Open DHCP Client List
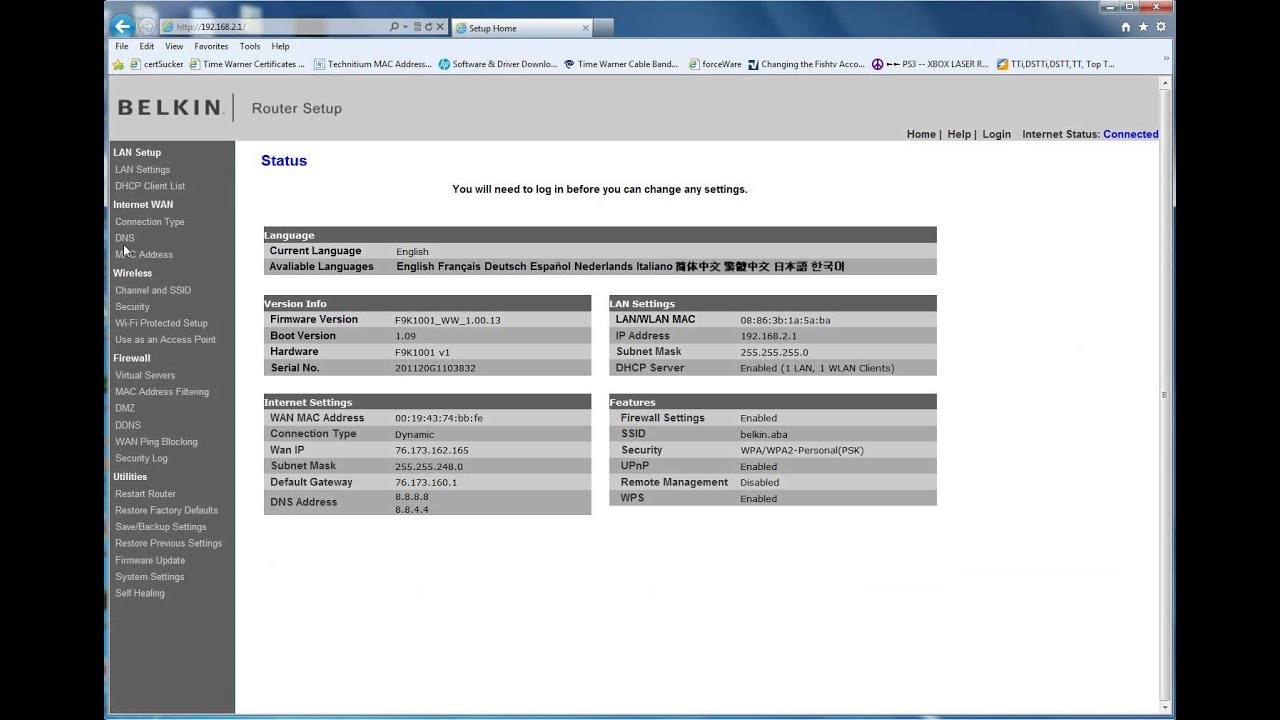 pos(150,186)
